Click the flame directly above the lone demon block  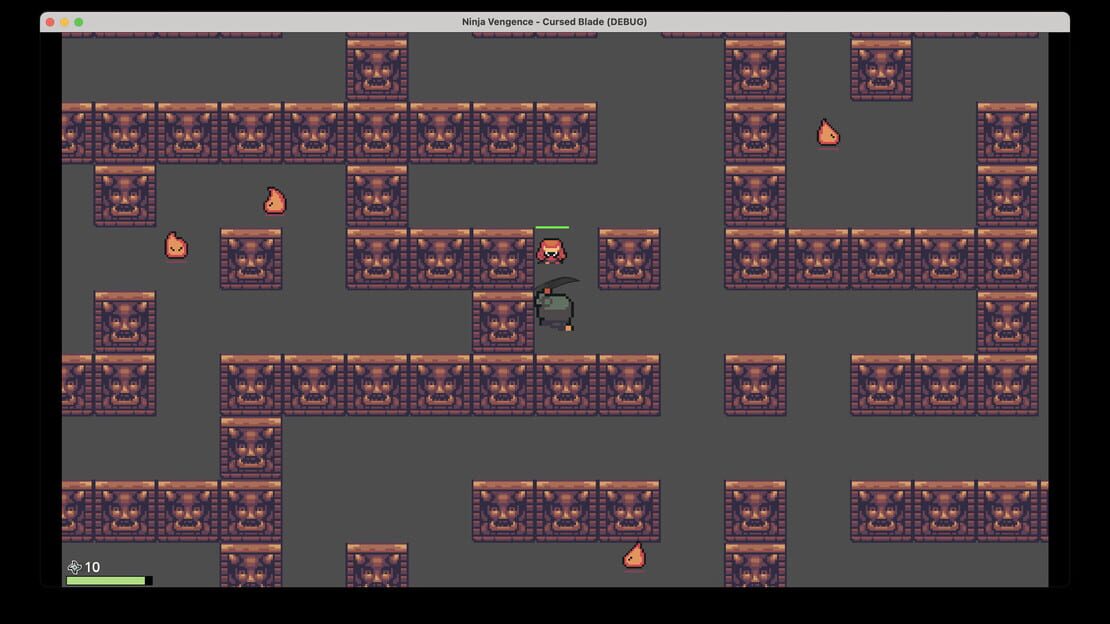tap(275, 200)
